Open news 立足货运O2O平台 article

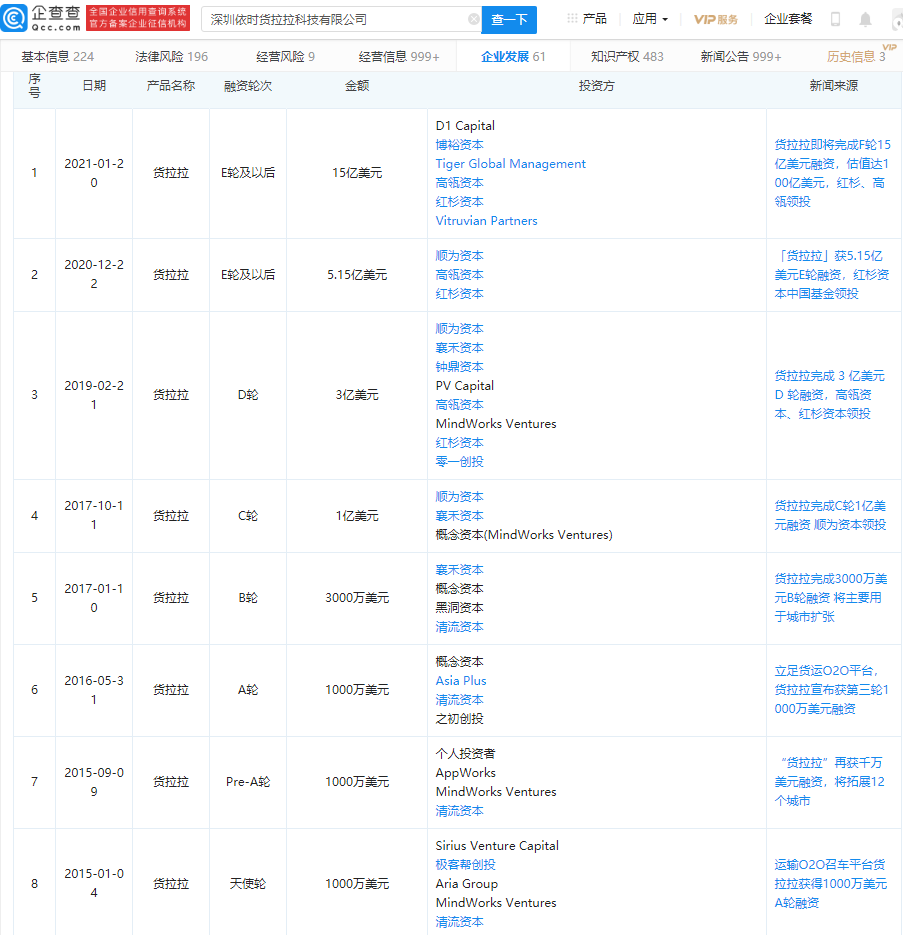[831, 690]
